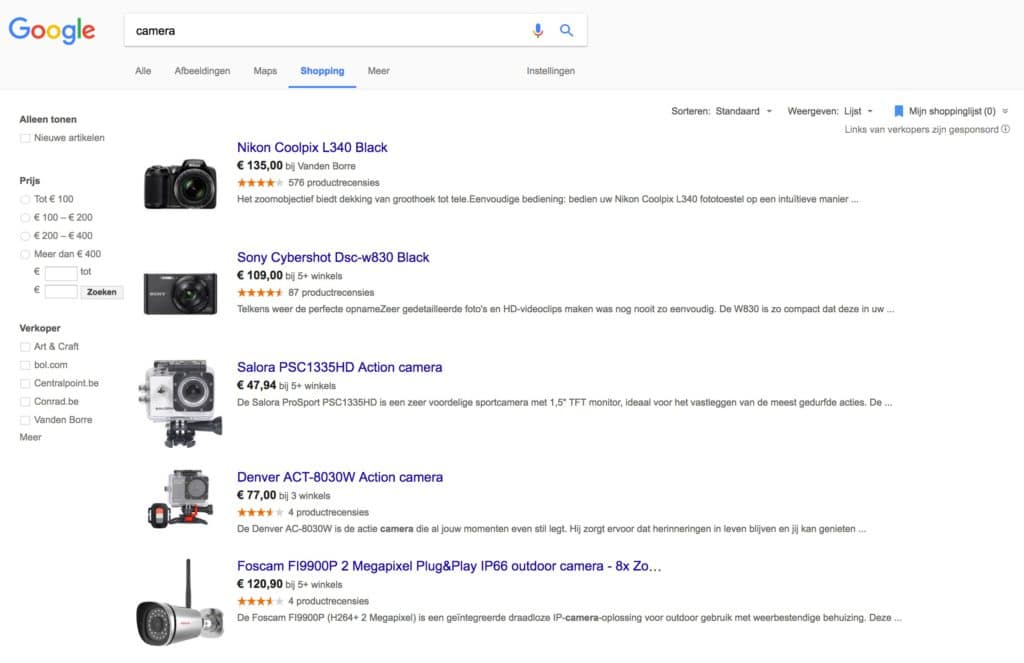Click 576 productrecensies reviews text
The height and width of the screenshot is (663, 1024).
tap(334, 183)
